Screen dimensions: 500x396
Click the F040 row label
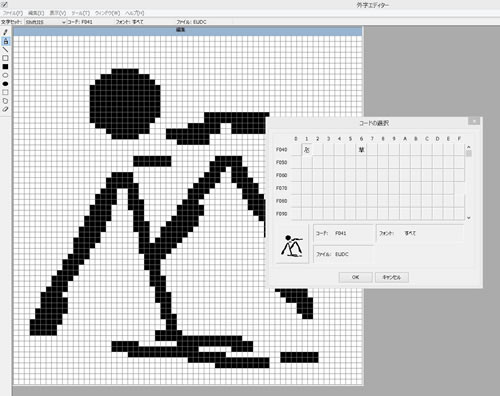[x=281, y=150]
